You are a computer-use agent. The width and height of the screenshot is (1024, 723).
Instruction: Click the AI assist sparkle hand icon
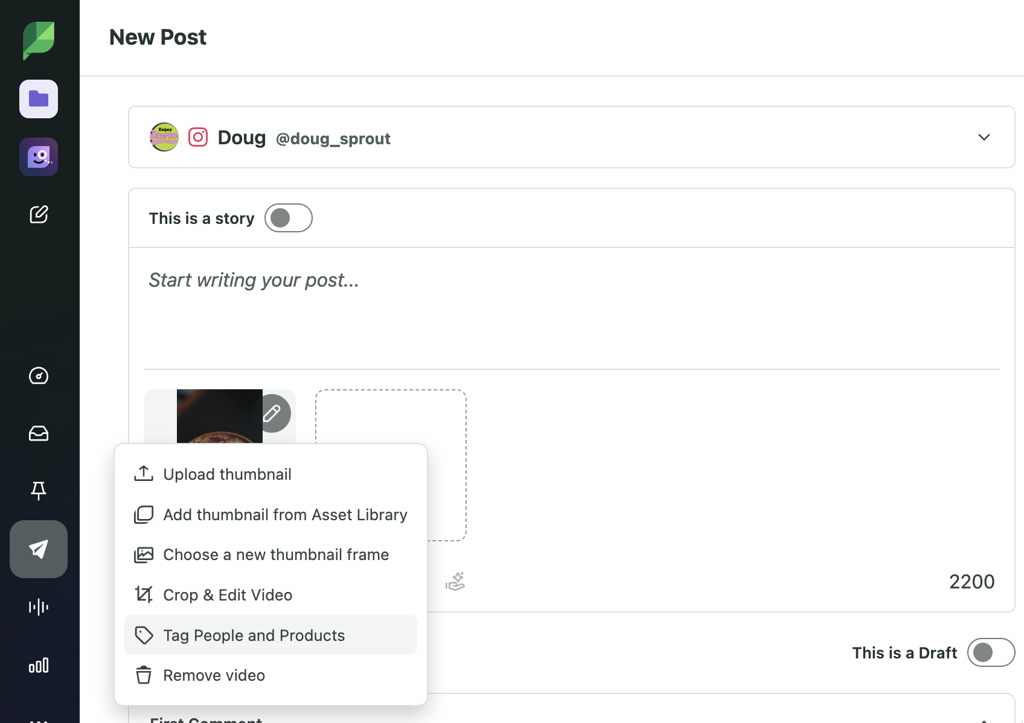455,581
